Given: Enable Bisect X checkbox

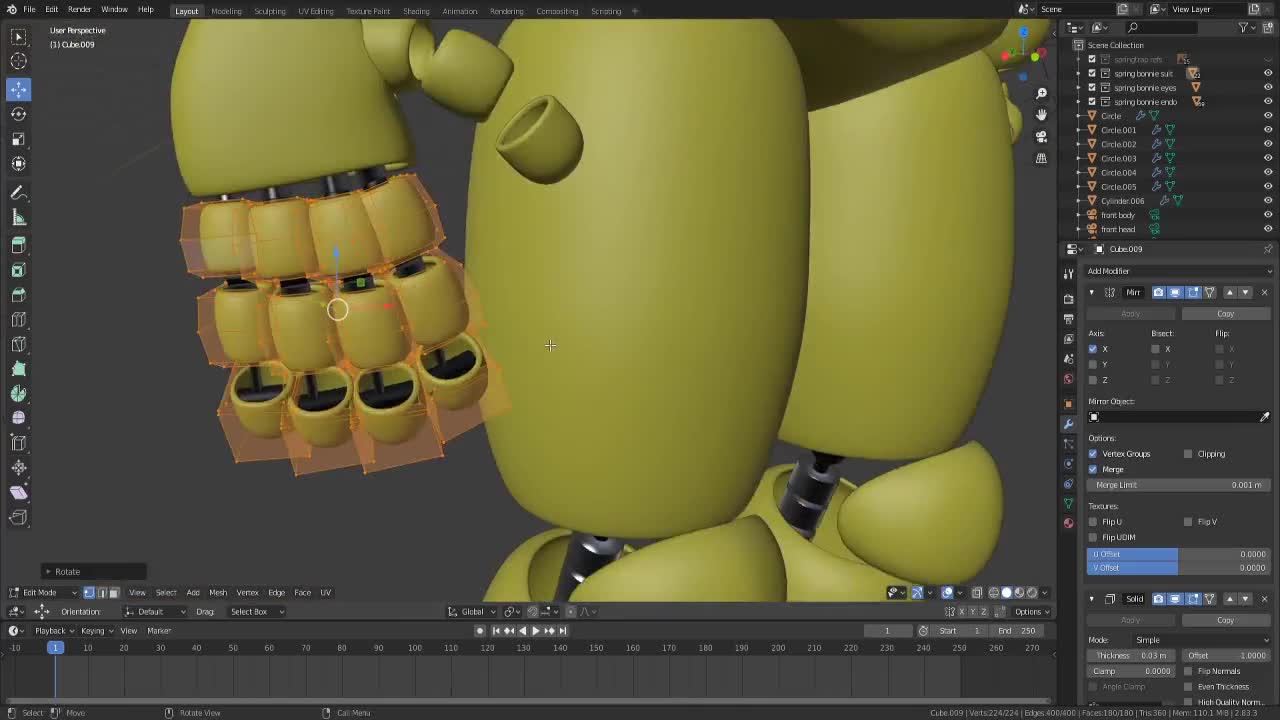Looking at the screenshot, I should coord(1155,349).
